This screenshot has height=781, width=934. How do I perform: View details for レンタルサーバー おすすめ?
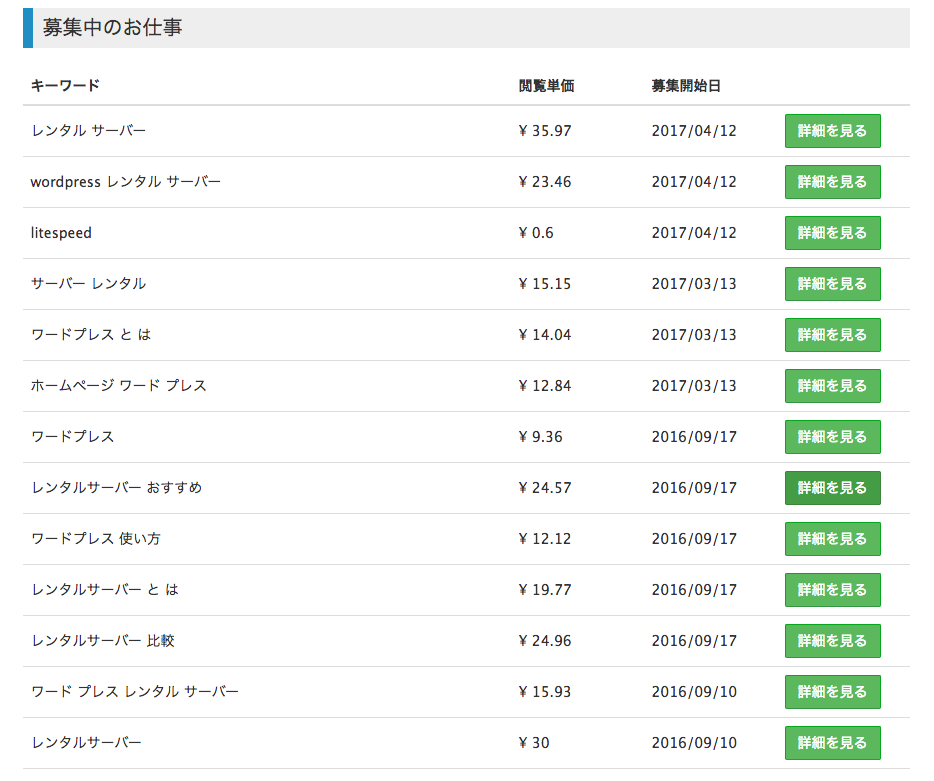click(x=832, y=488)
